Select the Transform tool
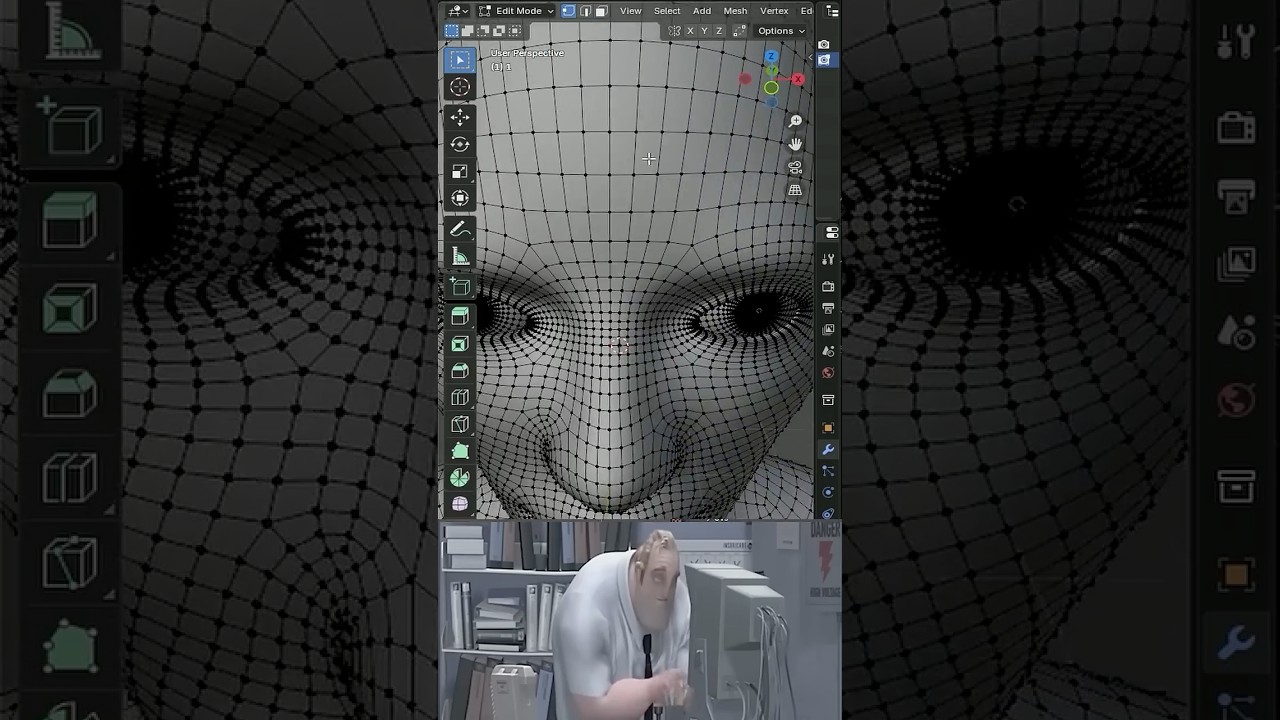1280x720 pixels. [x=460, y=198]
